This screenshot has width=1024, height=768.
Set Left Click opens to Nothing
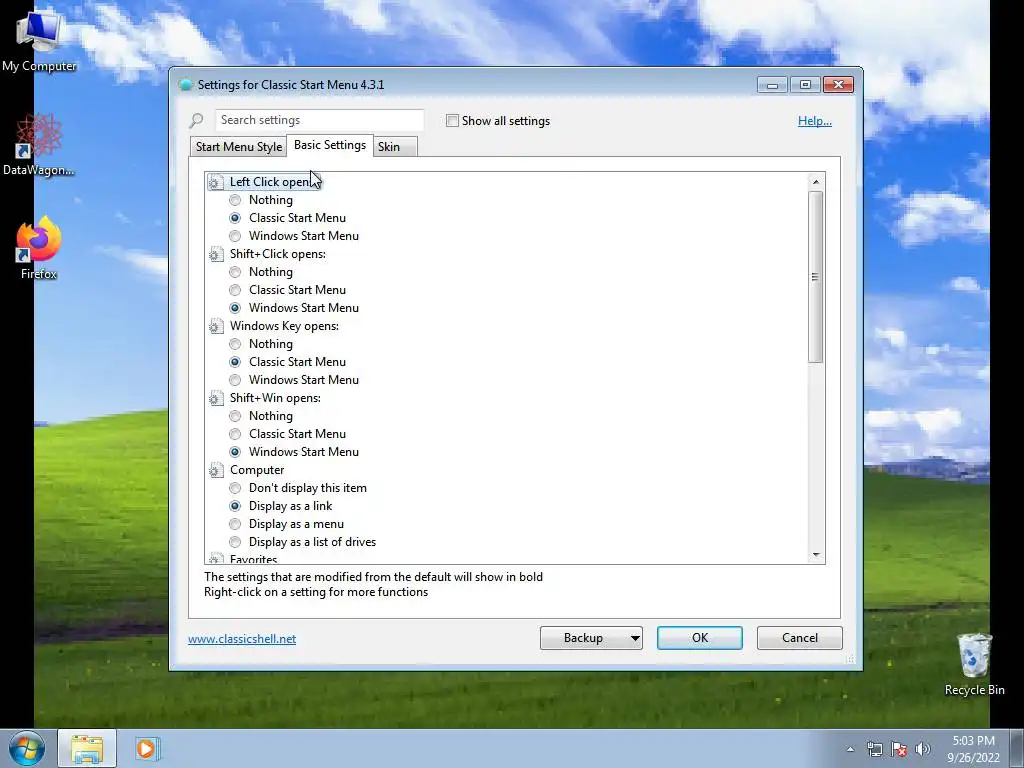point(235,200)
